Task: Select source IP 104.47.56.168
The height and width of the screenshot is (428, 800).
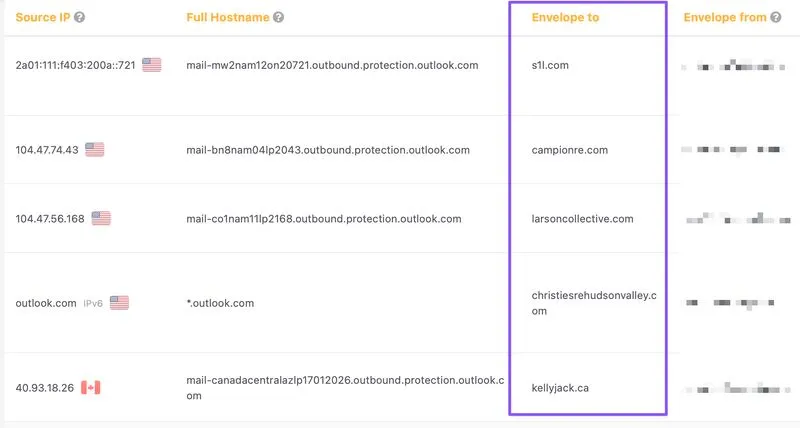Action: tap(50, 219)
